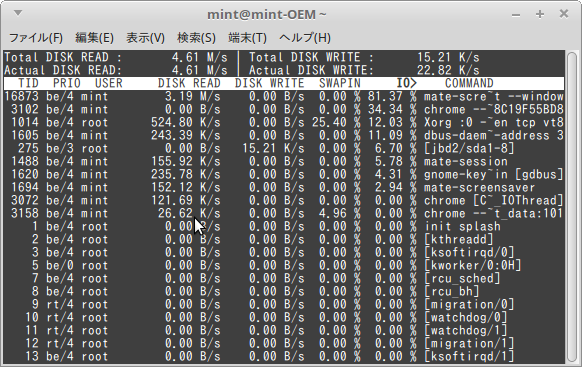Screen dimensions: 582x367
Task: Click the DISK WRITE column header
Action: click(270, 83)
